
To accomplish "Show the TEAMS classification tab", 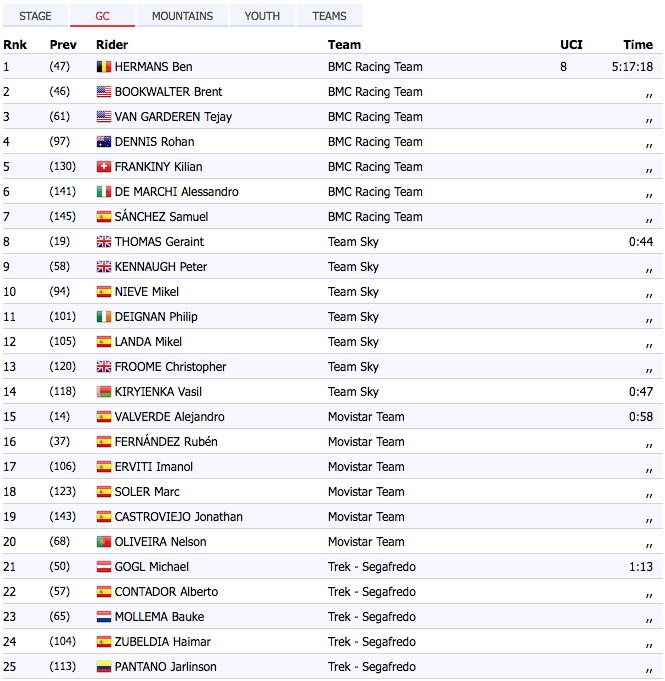I will click(329, 16).
